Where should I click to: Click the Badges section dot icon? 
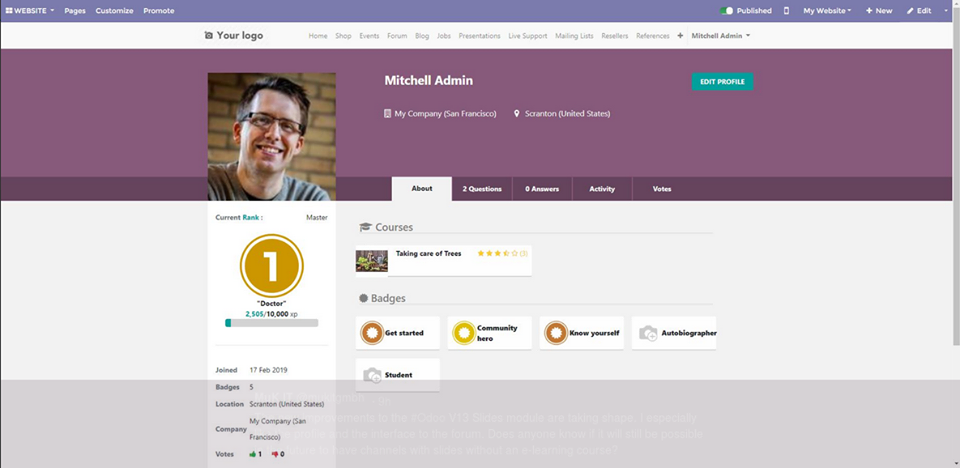364,298
